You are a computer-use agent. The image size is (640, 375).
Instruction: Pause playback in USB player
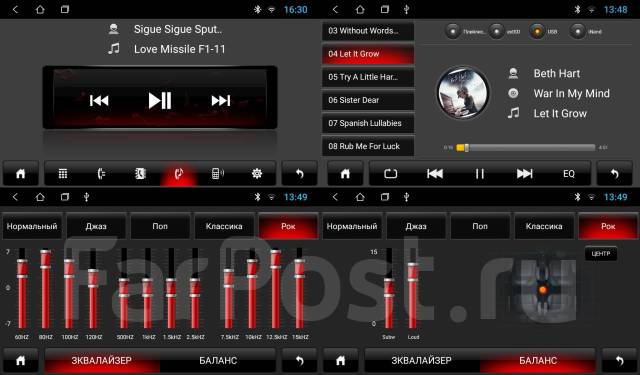[480, 174]
